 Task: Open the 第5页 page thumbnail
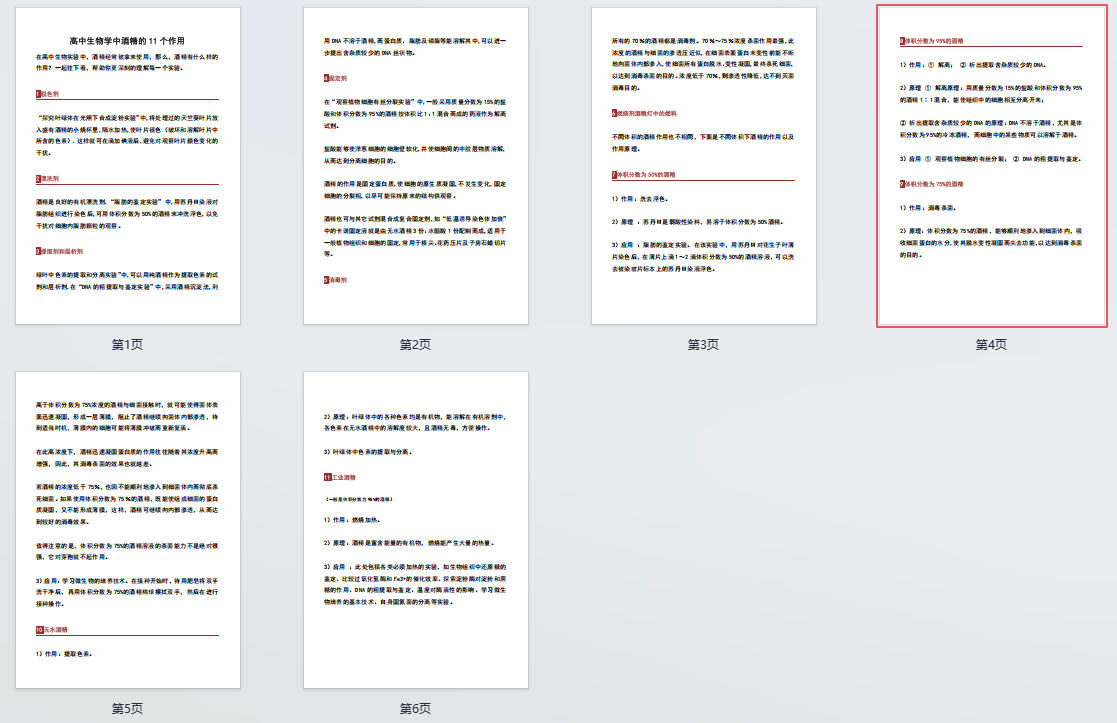click(127, 529)
